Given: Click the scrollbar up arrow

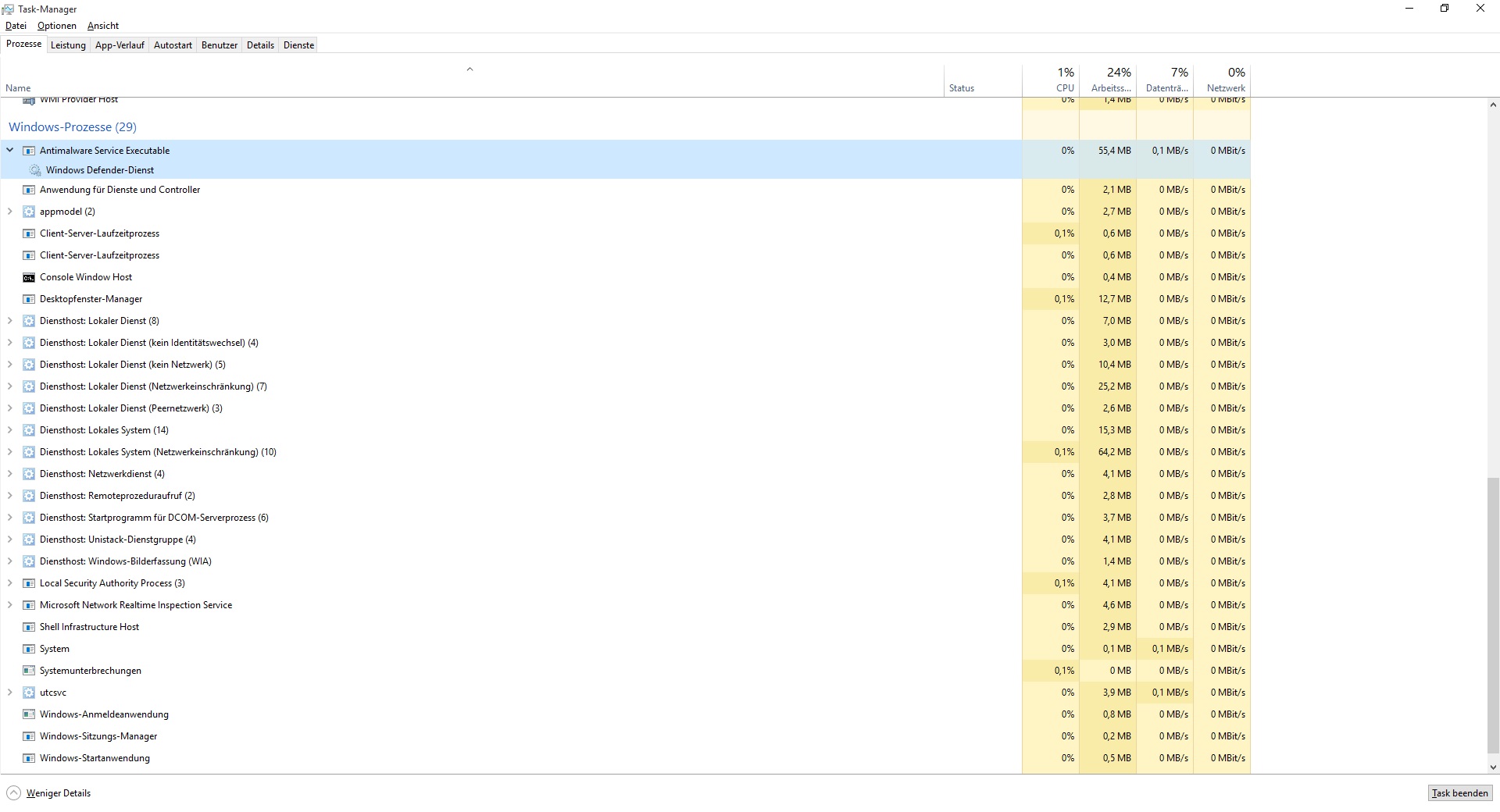Looking at the screenshot, I should [x=1493, y=105].
